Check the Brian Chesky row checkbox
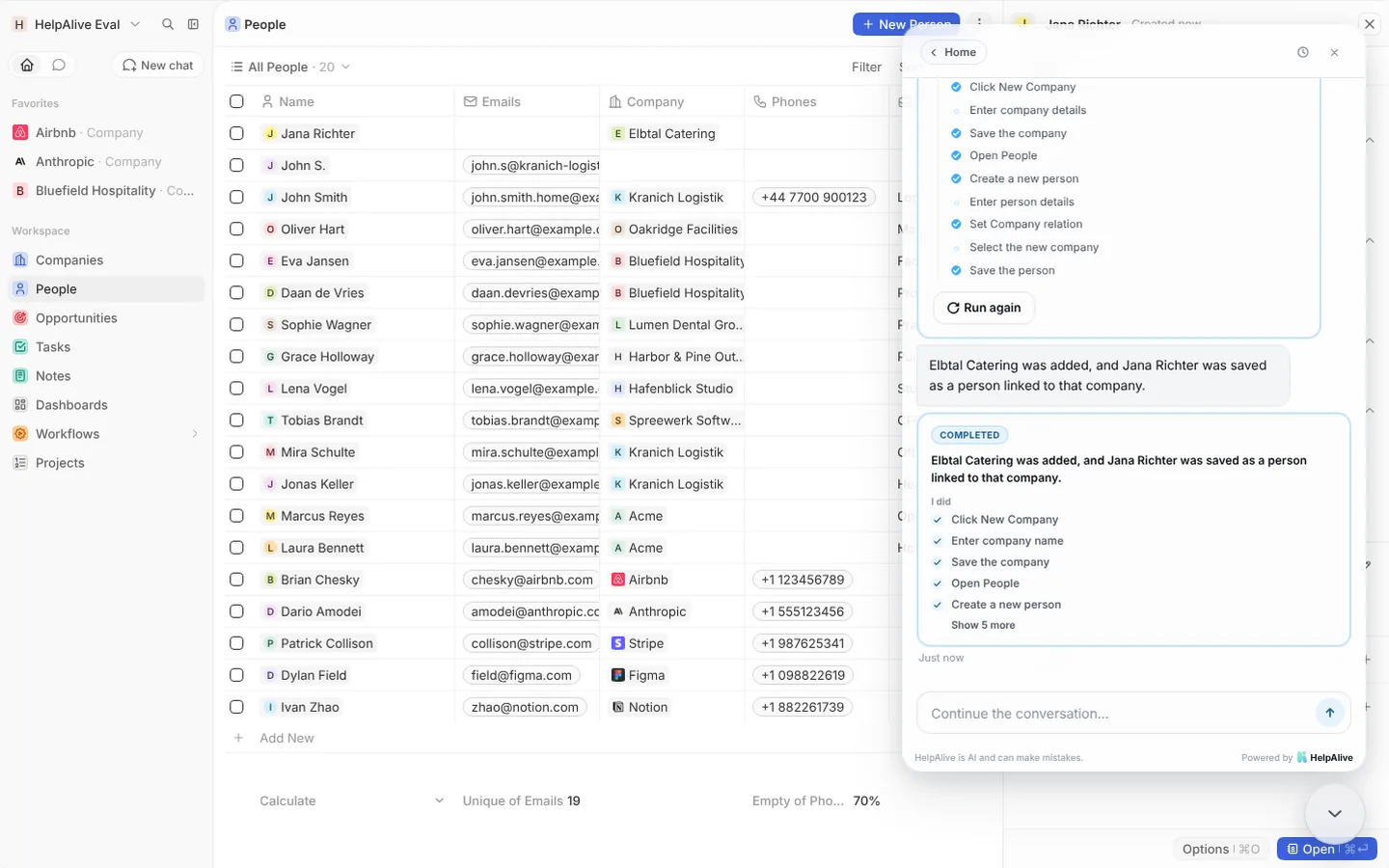 pos(236,579)
